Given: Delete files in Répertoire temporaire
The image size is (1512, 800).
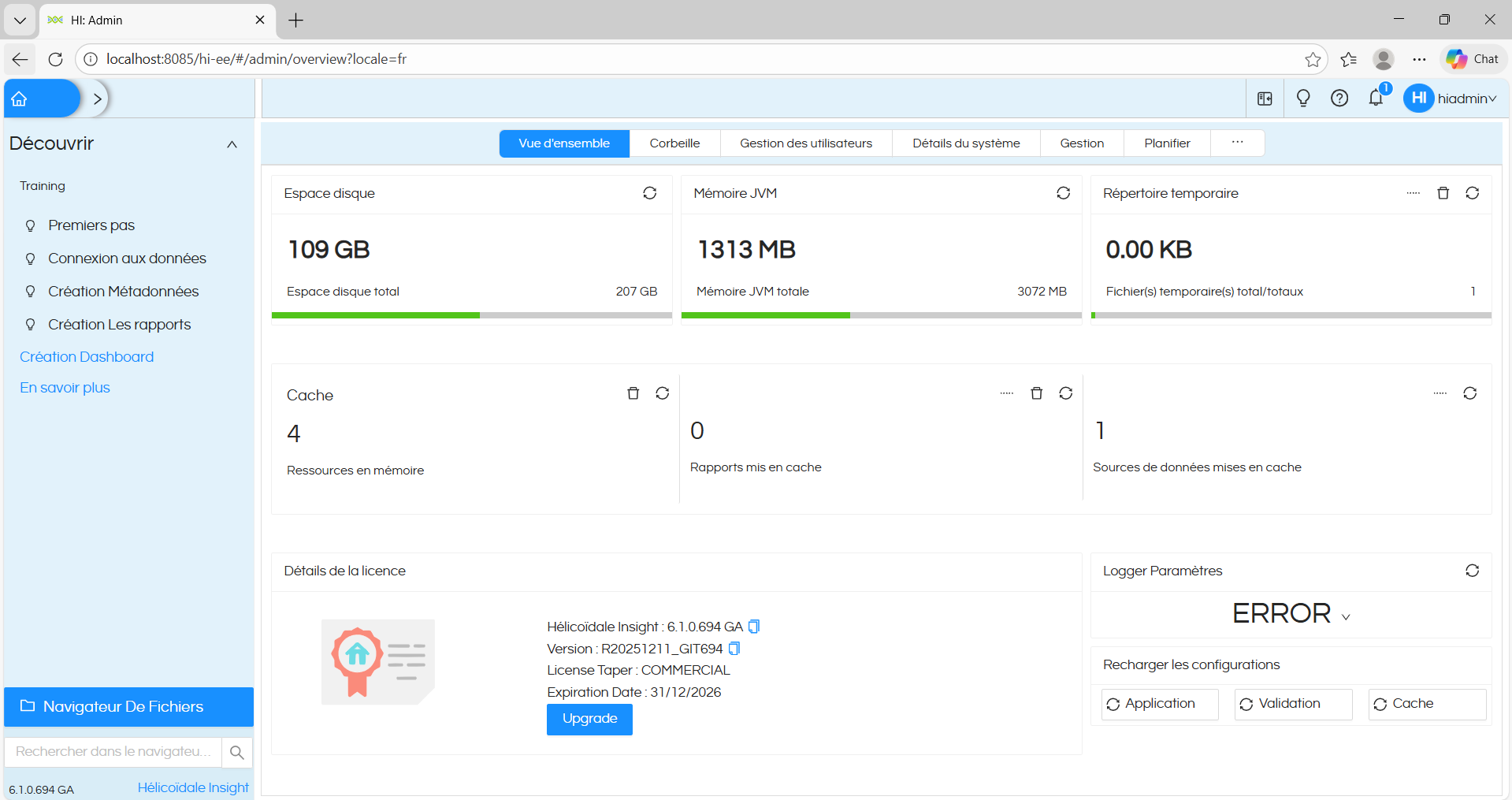Looking at the screenshot, I should click(1443, 193).
